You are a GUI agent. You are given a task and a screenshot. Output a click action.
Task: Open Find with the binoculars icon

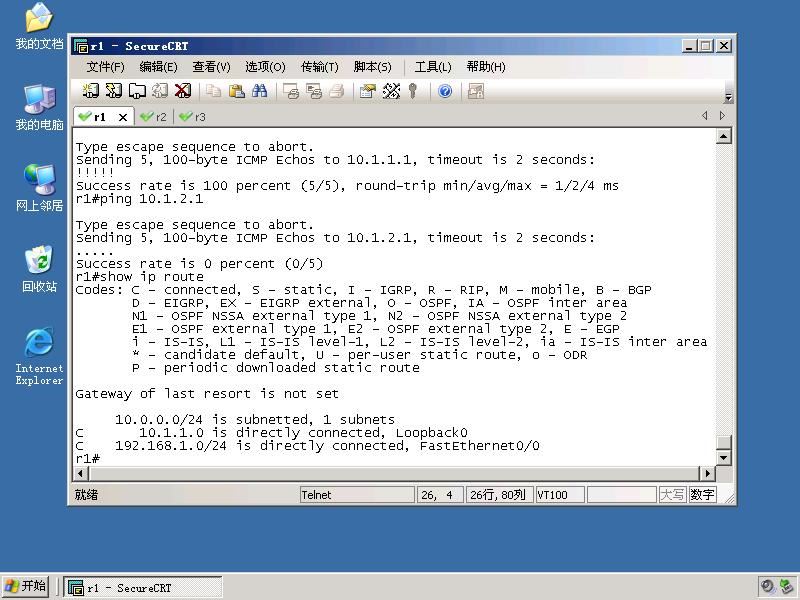(259, 91)
